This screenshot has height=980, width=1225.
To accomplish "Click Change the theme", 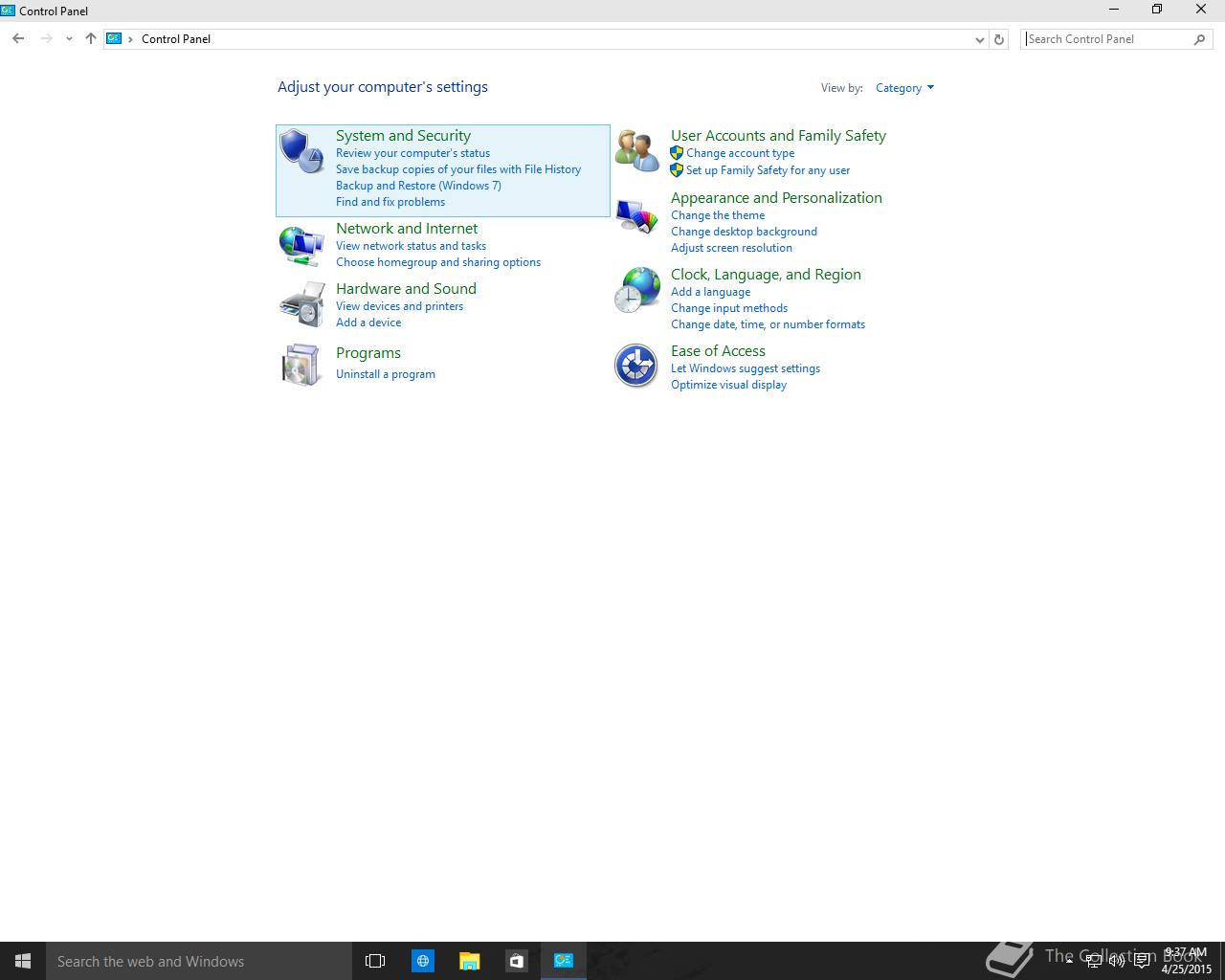I will coord(718,215).
